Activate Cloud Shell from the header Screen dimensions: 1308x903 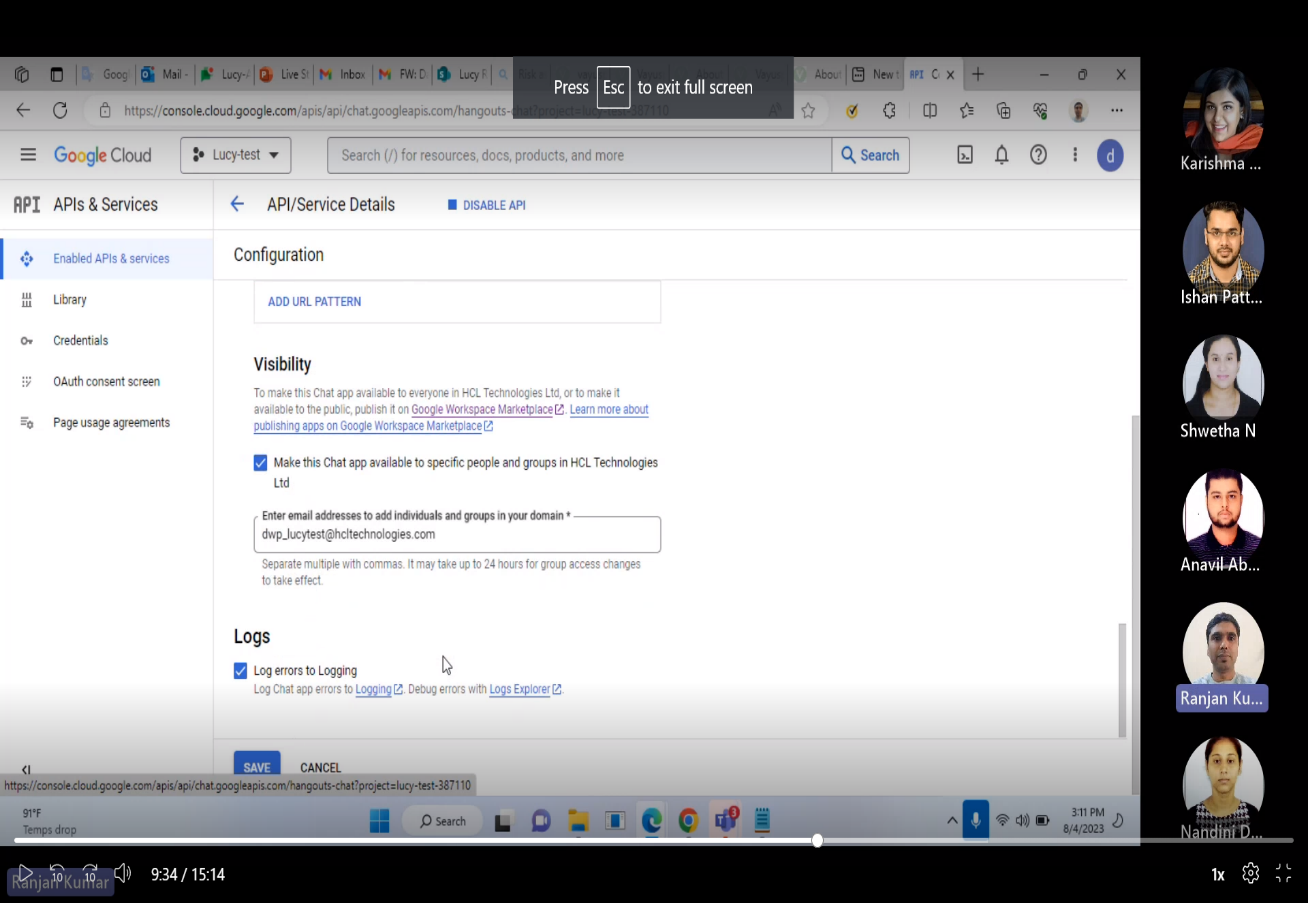click(x=965, y=155)
